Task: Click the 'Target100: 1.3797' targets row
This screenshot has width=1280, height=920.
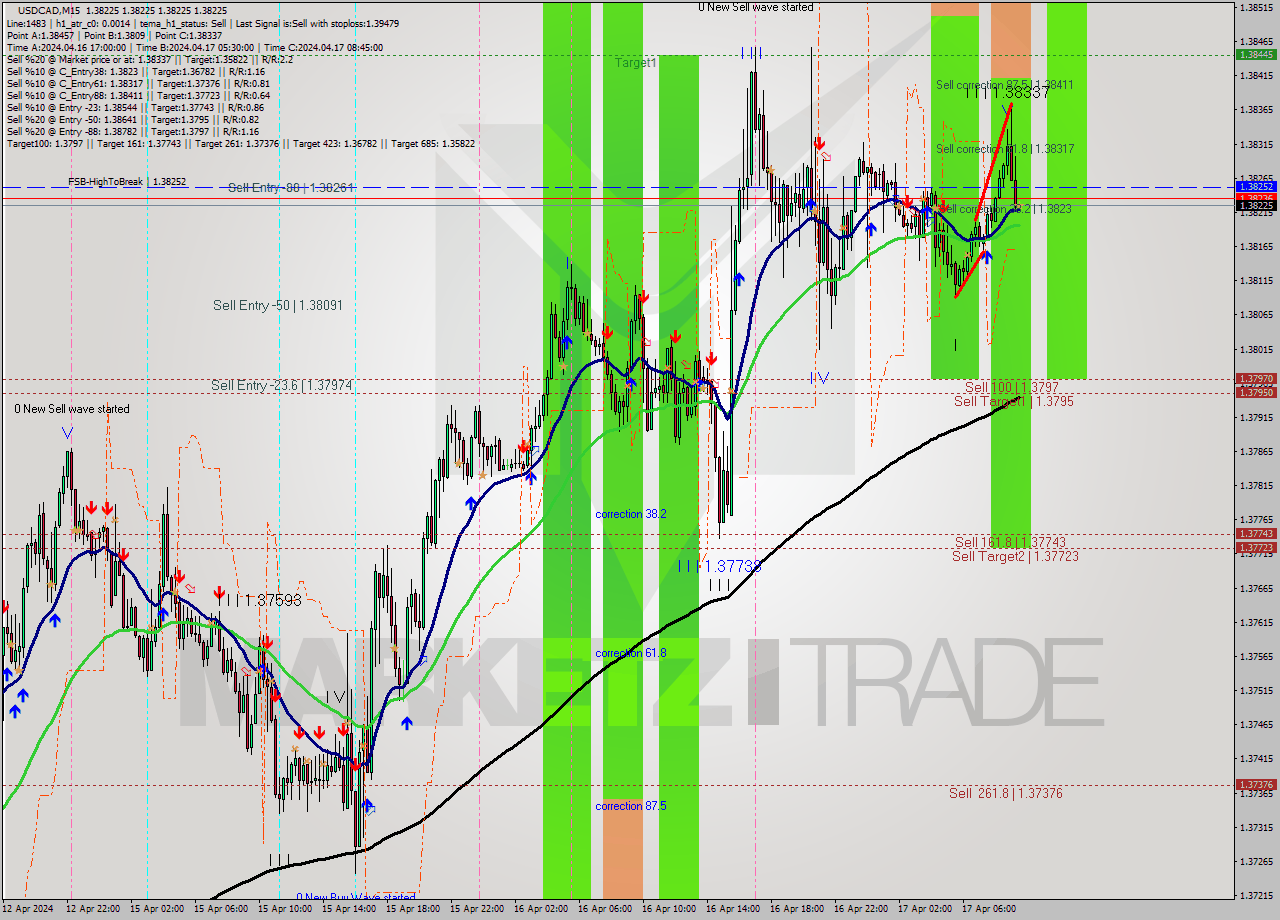Action: point(240,143)
